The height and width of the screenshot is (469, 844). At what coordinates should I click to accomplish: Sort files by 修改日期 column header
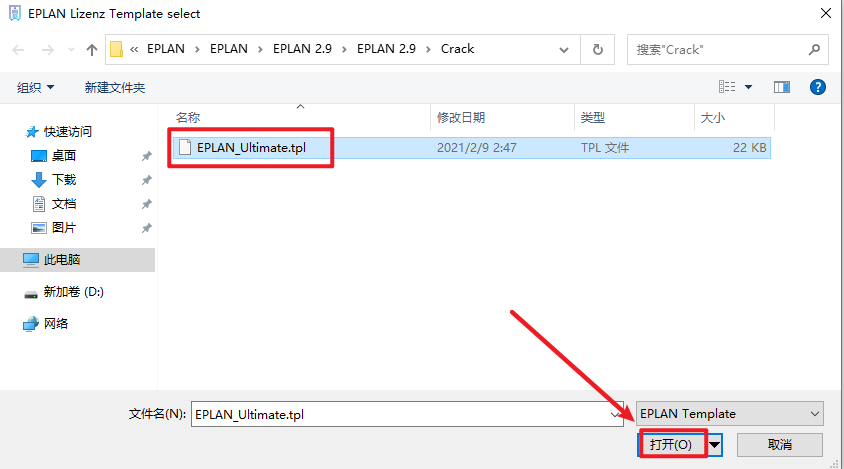tap(461, 118)
